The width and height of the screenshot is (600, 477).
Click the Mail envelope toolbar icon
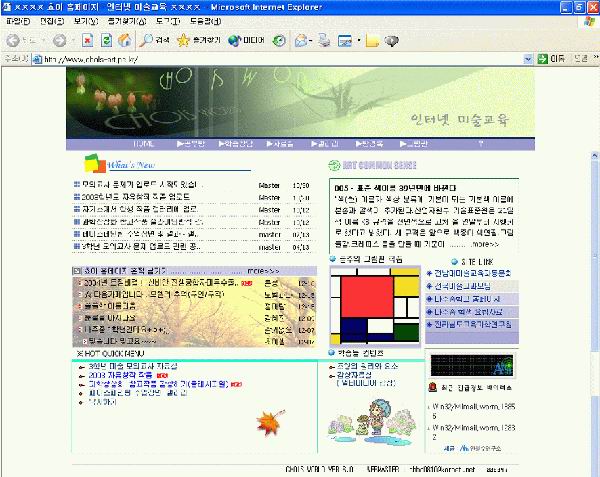click(301, 40)
